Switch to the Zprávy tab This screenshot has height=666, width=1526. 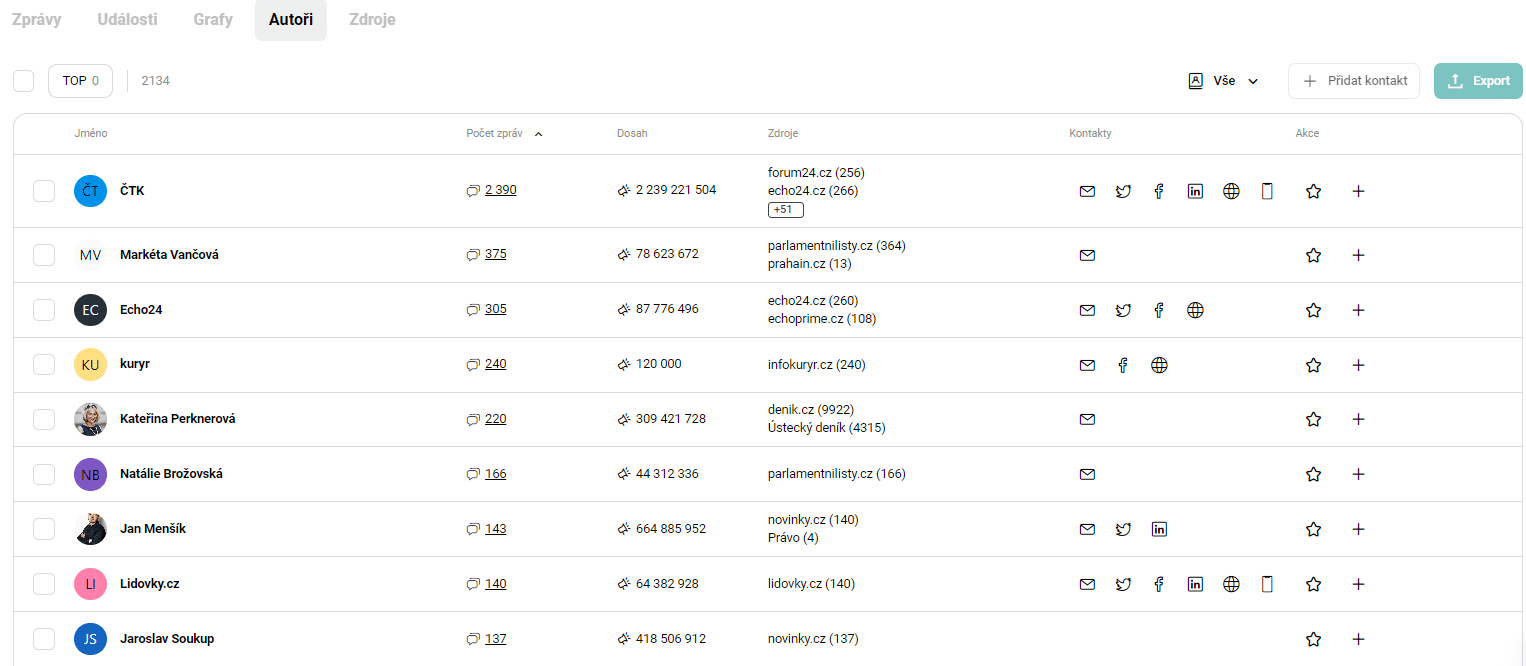point(36,19)
